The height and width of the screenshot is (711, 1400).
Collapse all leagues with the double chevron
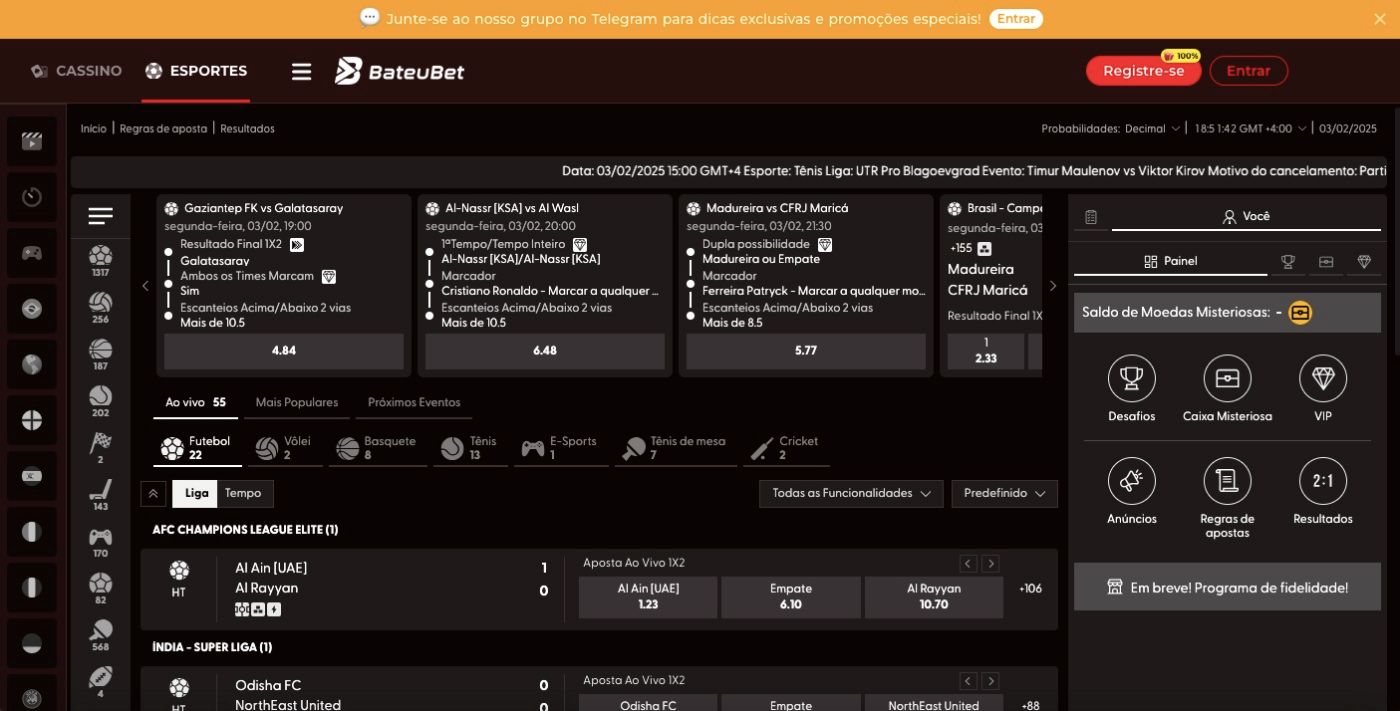click(153, 493)
